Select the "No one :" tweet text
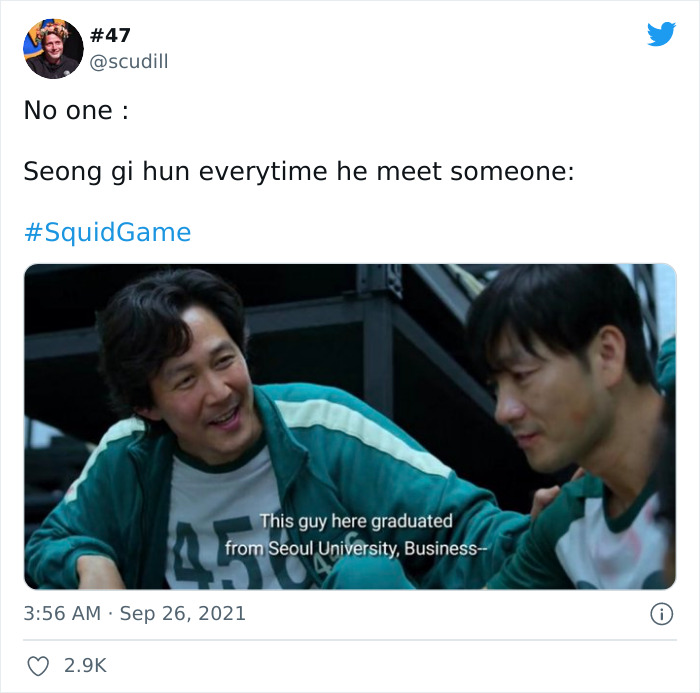Image resolution: width=700 pixels, height=693 pixels. coord(76,110)
